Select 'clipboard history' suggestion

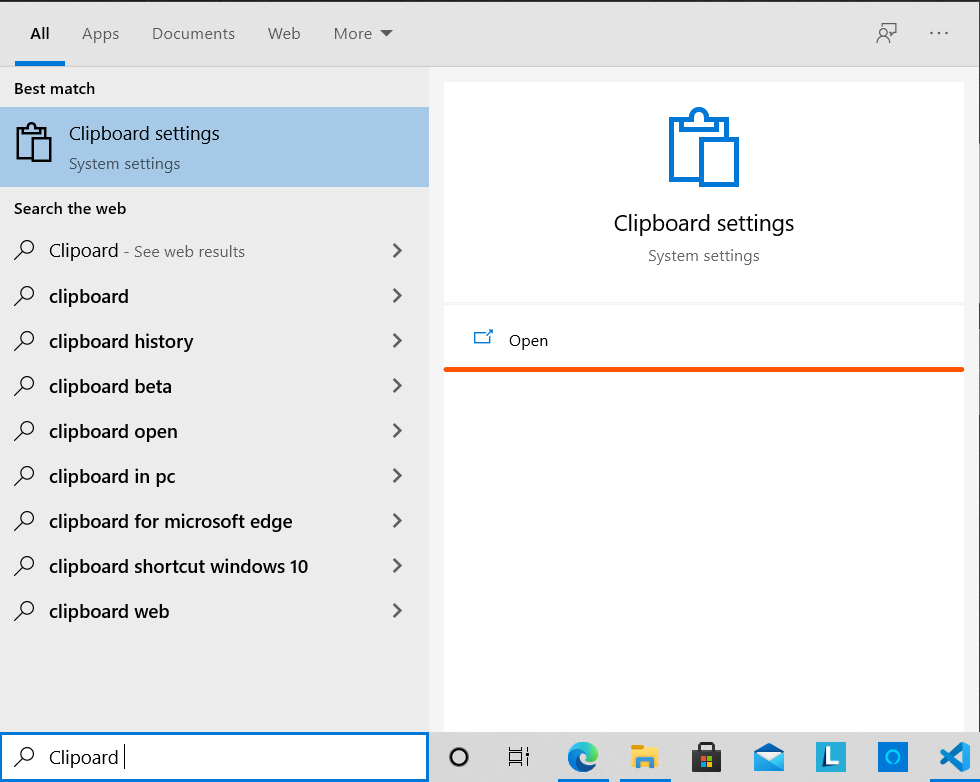214,341
